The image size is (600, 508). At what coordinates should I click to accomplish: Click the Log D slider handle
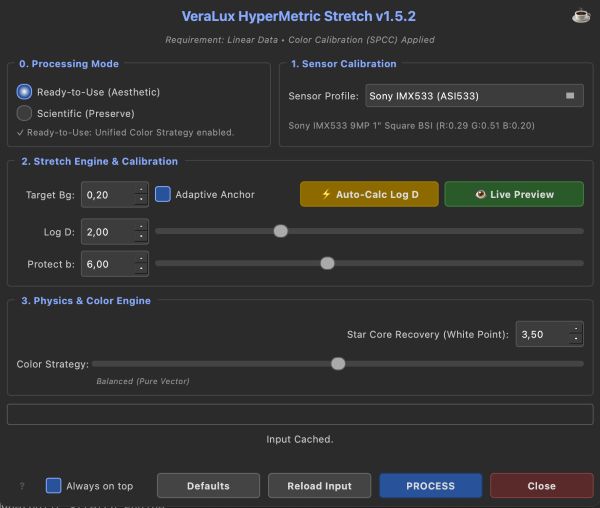281,231
